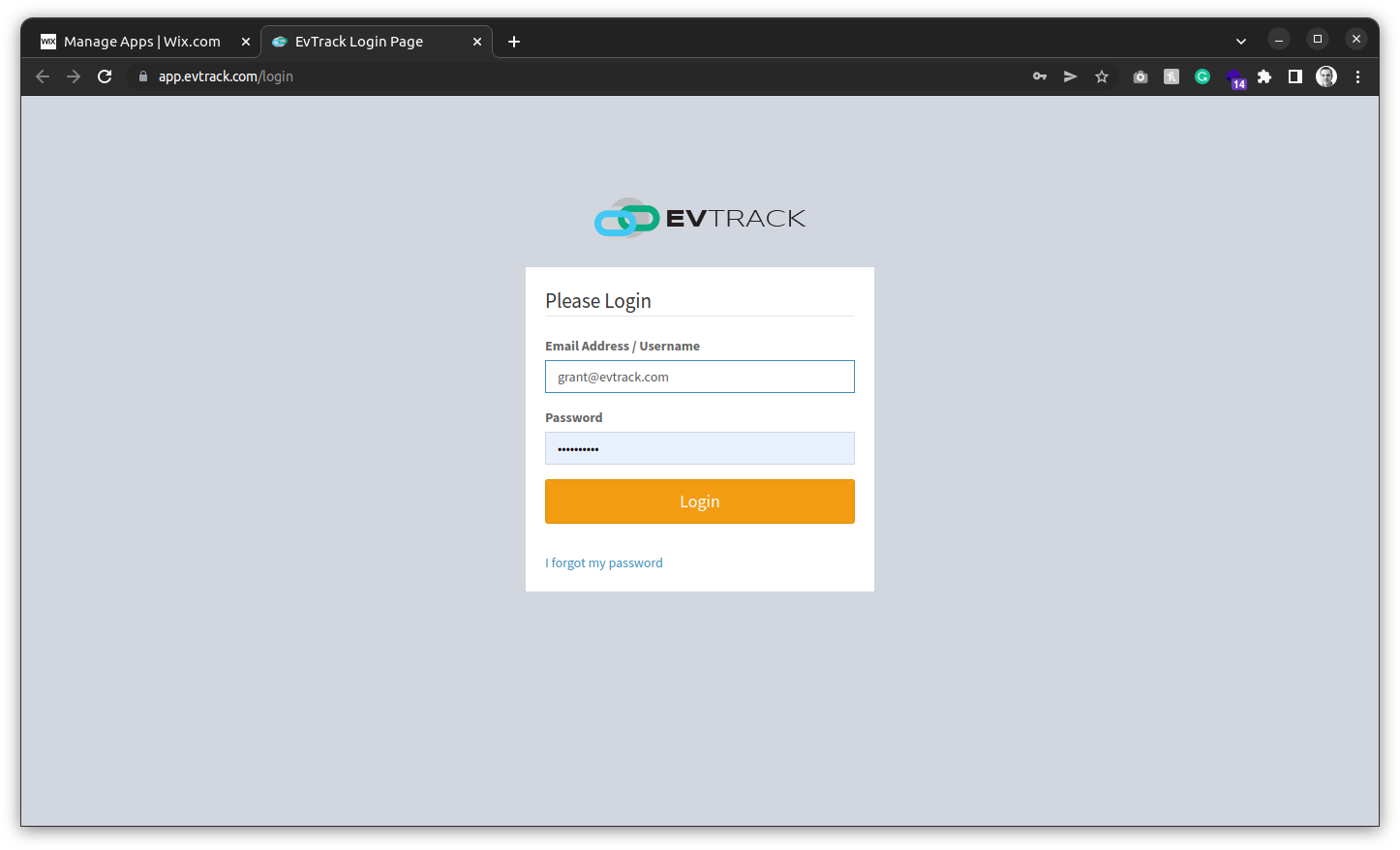1400x850 pixels.
Task: Focus the Email Address / Username field
Action: click(x=700, y=377)
